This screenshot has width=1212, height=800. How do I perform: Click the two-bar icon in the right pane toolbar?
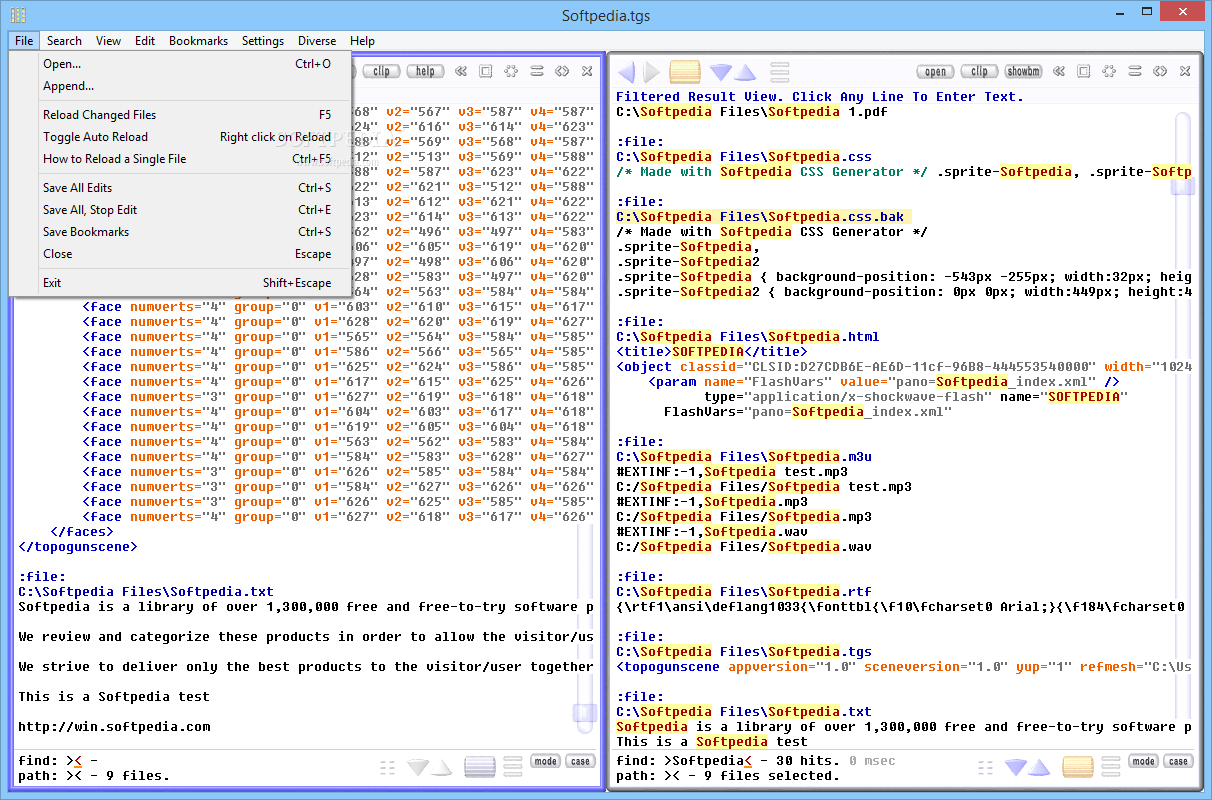tap(1135, 72)
